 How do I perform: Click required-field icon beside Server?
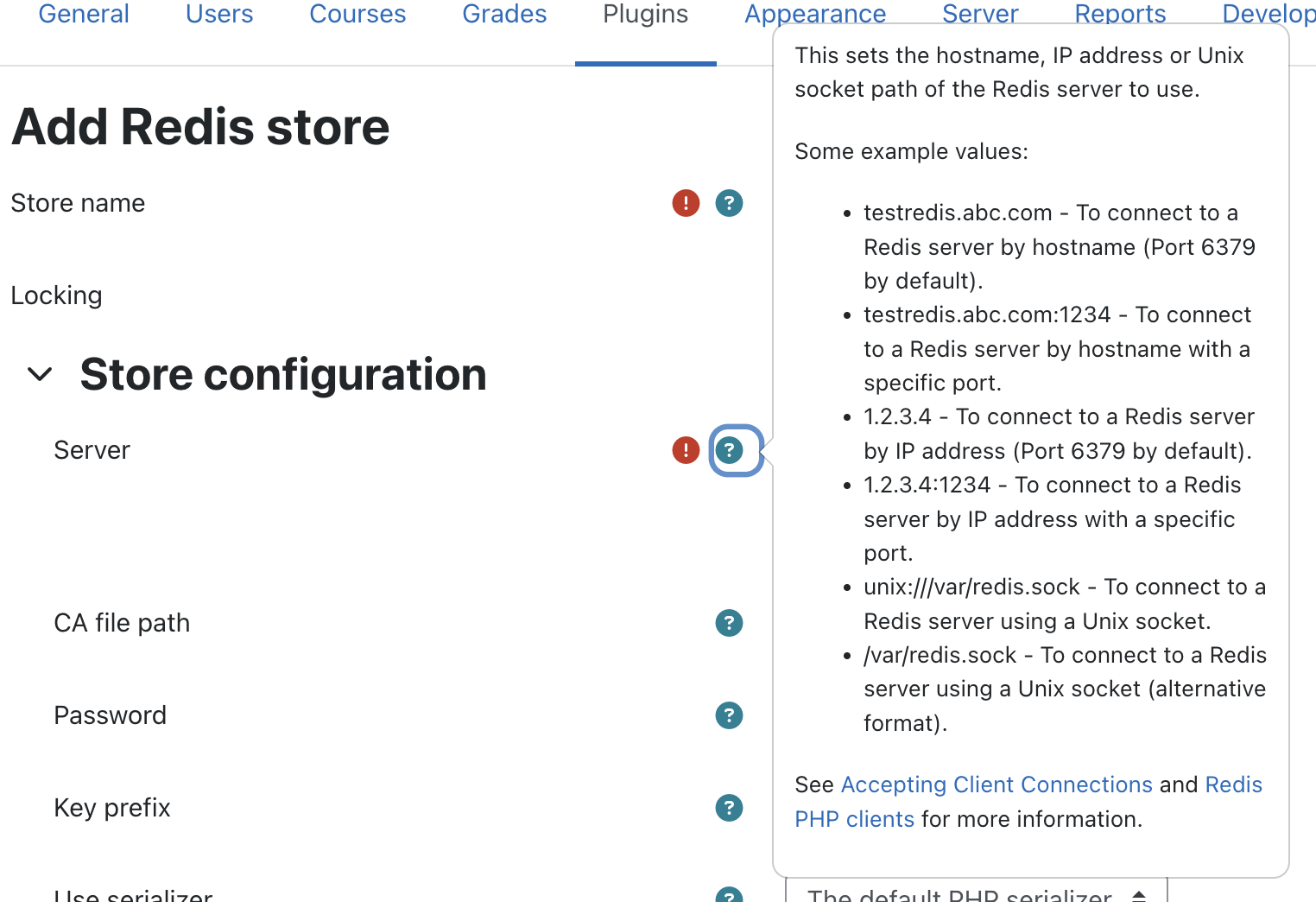[686, 450]
